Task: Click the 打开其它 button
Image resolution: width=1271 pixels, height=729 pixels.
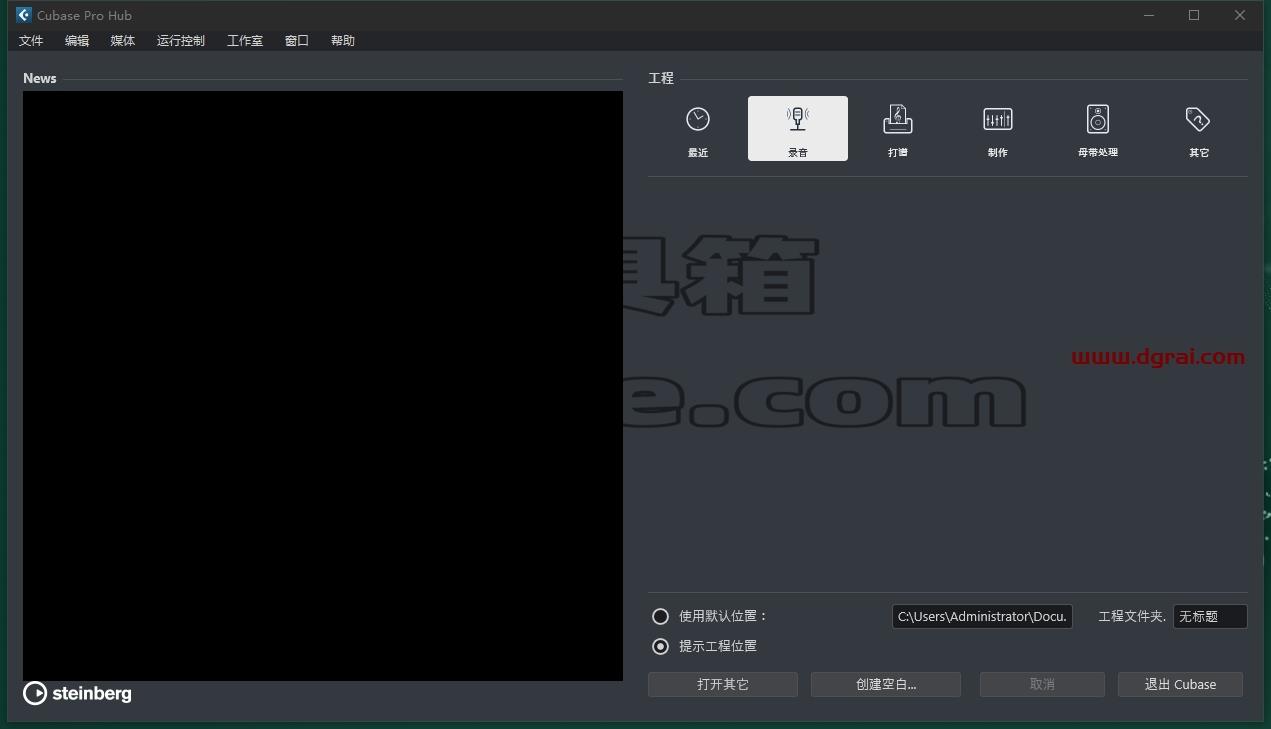Action: (x=723, y=684)
